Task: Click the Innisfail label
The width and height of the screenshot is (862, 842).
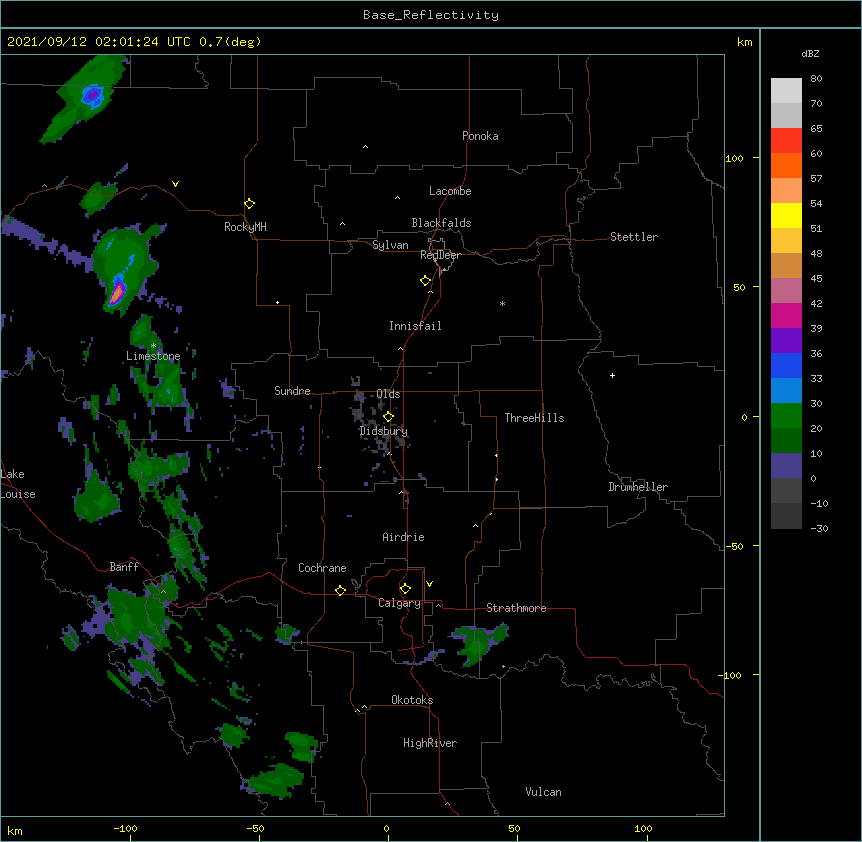Action: pyautogui.click(x=415, y=326)
